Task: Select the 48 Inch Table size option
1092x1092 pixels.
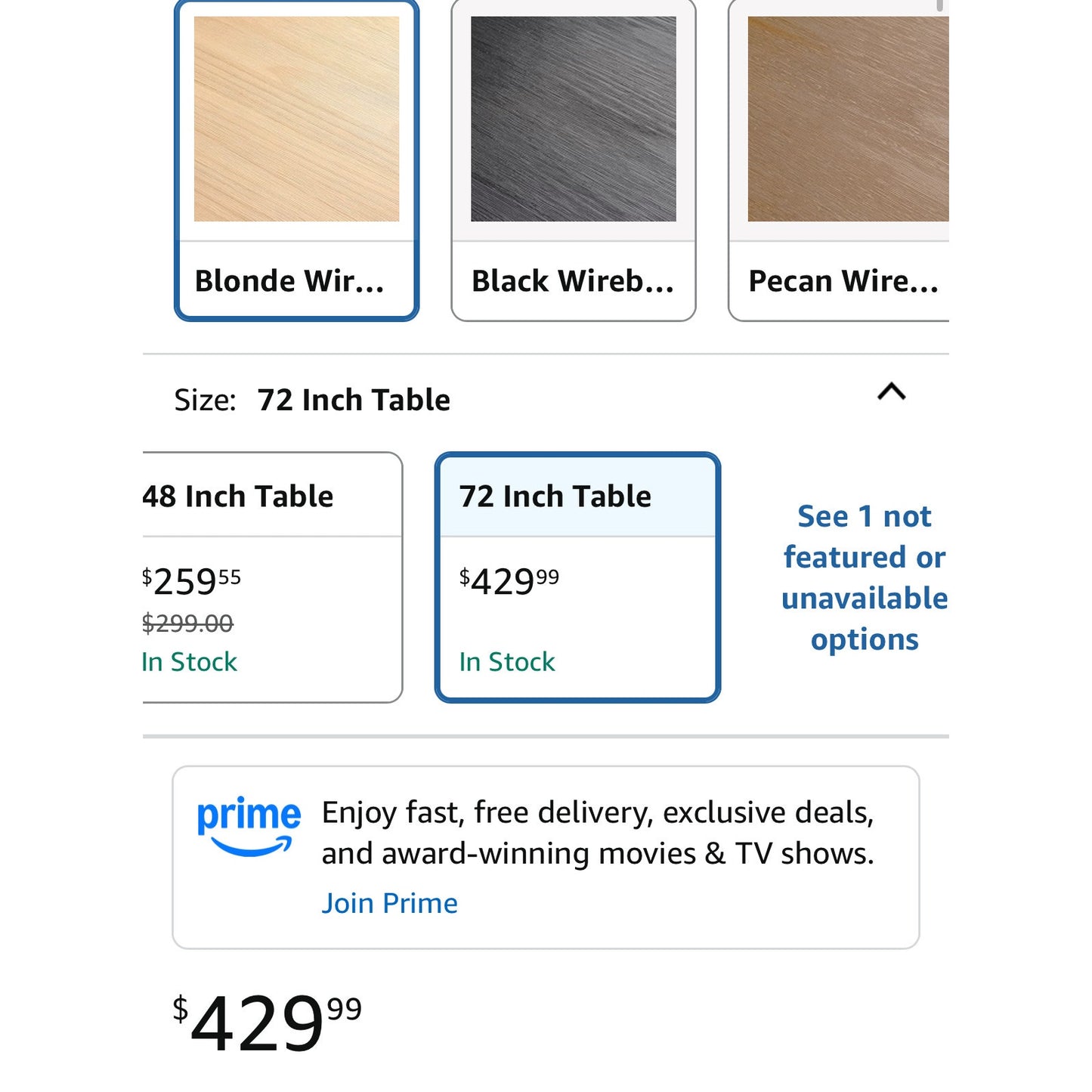Action: click(x=272, y=577)
